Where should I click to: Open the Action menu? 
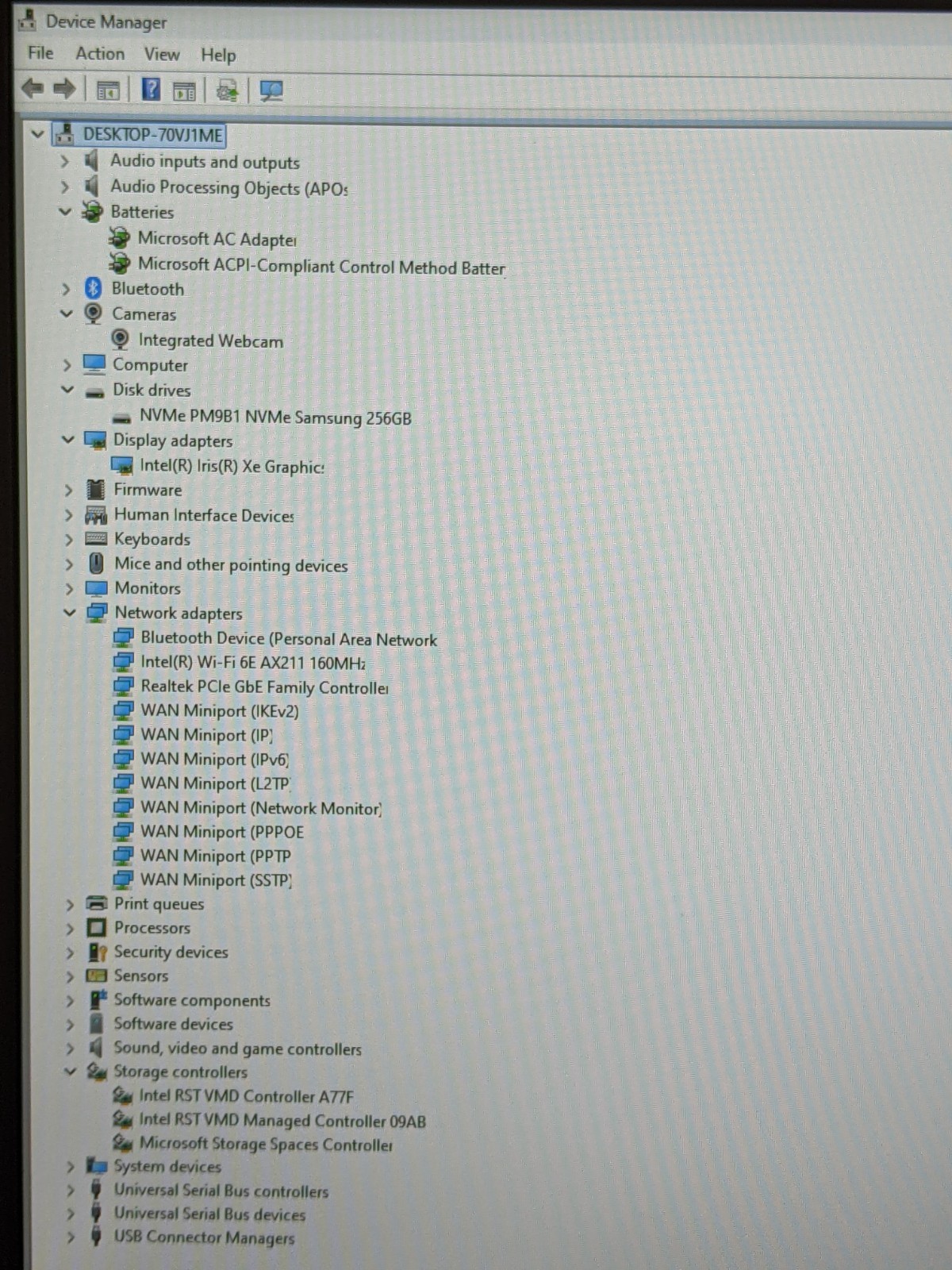click(100, 54)
